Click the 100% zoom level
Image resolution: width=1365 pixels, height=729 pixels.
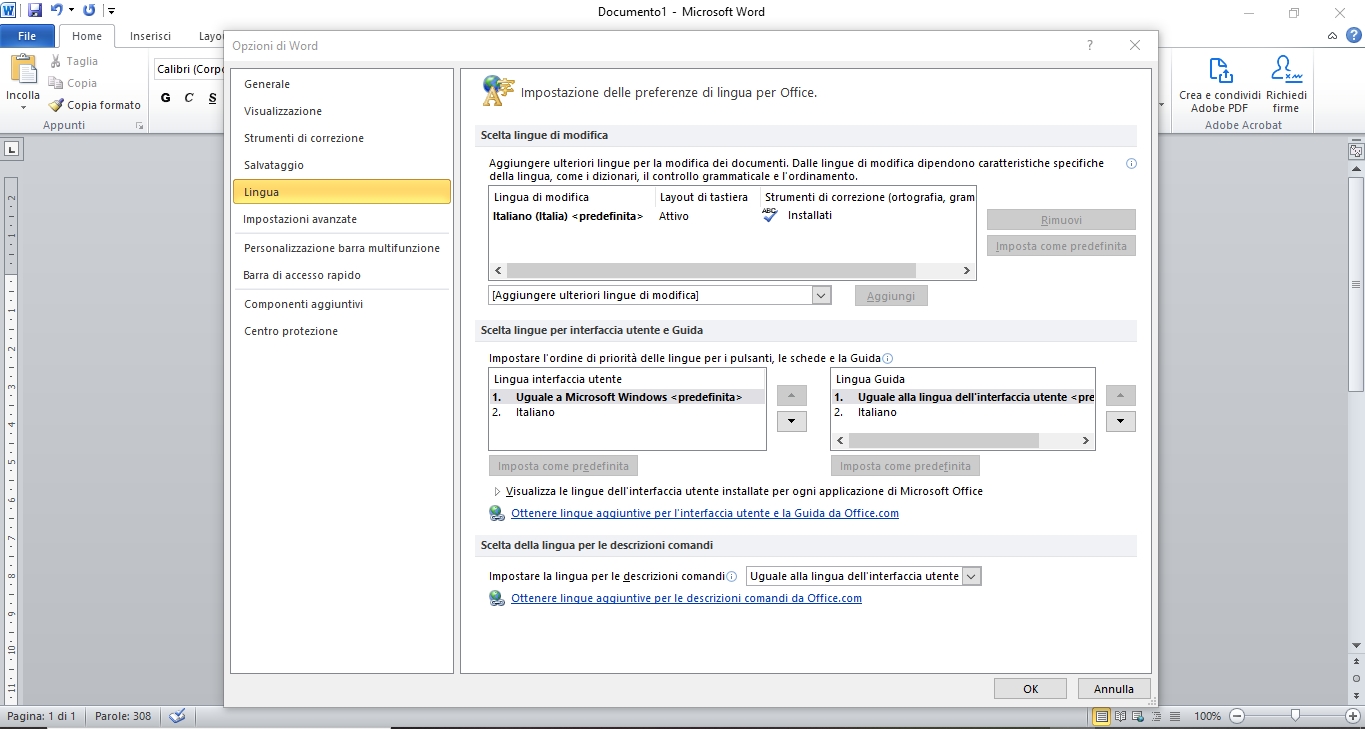[1208, 717]
